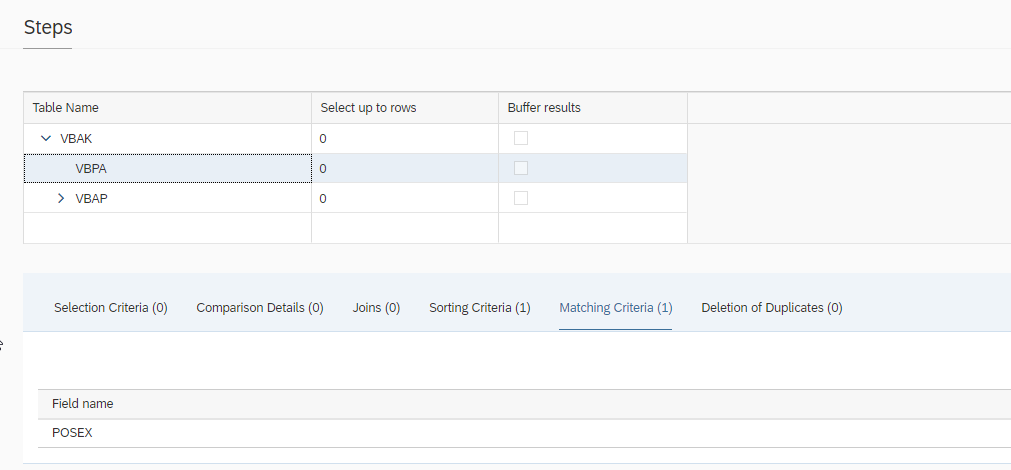Switch to Comparison Details tab
Screen dimensions: 1011x470
coord(260,308)
